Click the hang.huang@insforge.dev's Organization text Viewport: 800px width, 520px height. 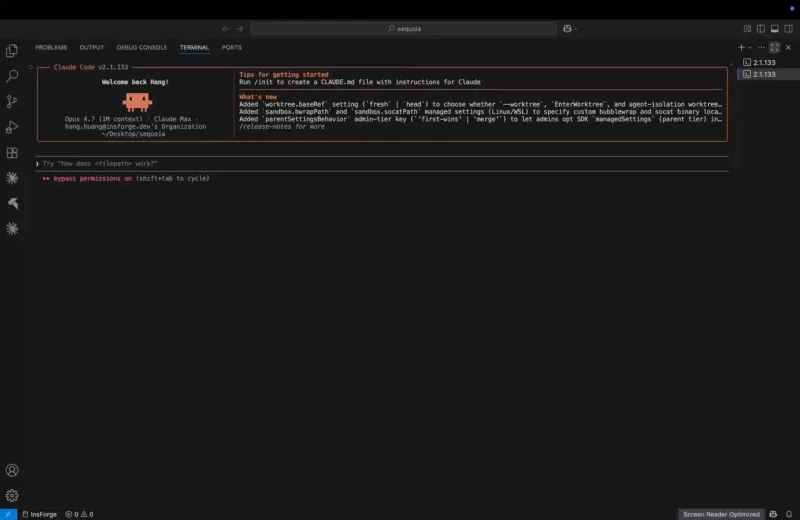[135, 127]
